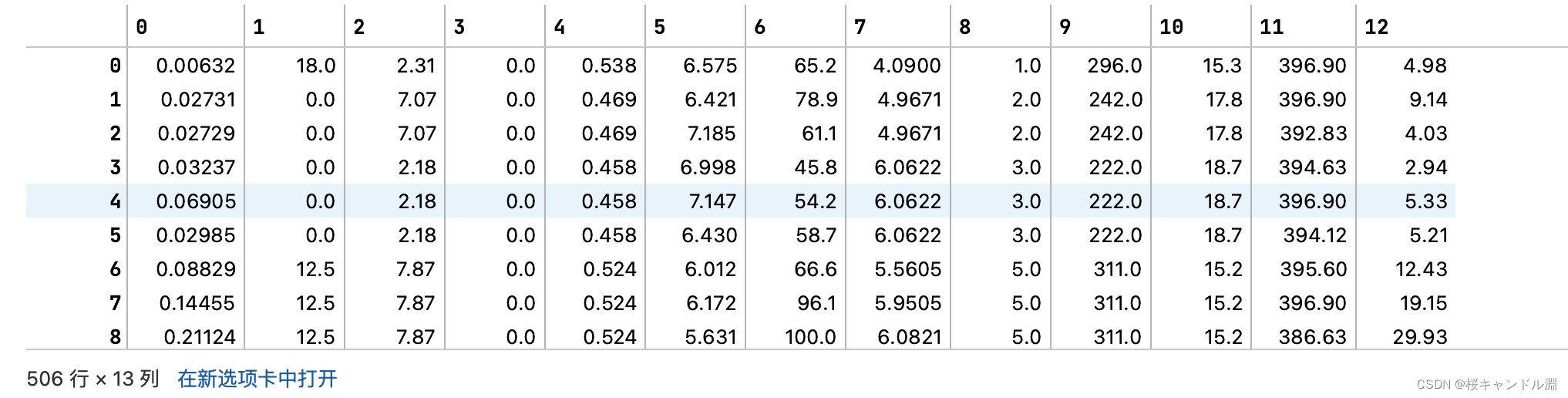Viewport: 1568px width, 398px height.
Task: Click cell value 29.93
Action: 1420,337
